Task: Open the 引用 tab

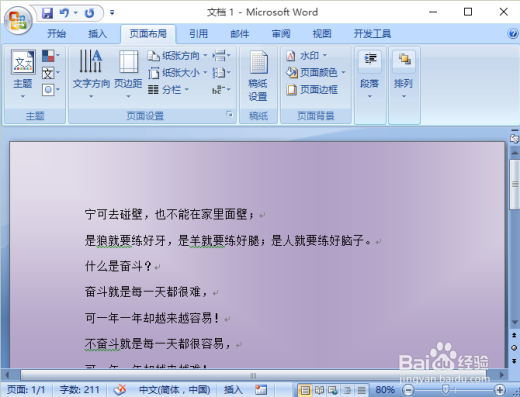Action: coord(199,34)
